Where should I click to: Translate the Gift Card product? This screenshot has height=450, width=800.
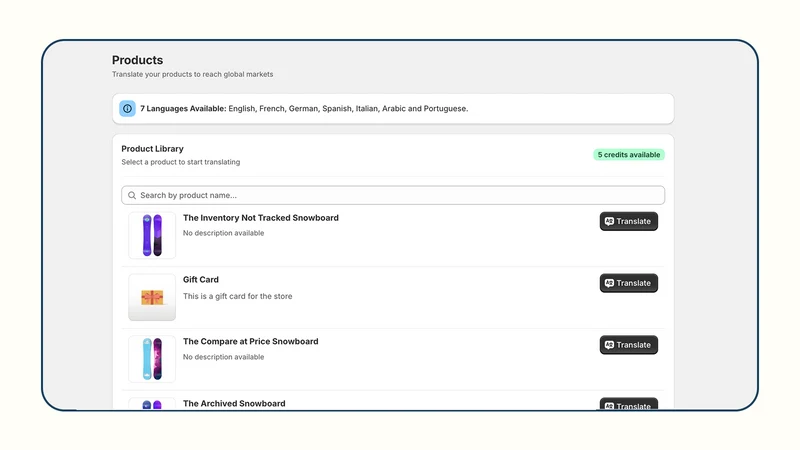(629, 283)
